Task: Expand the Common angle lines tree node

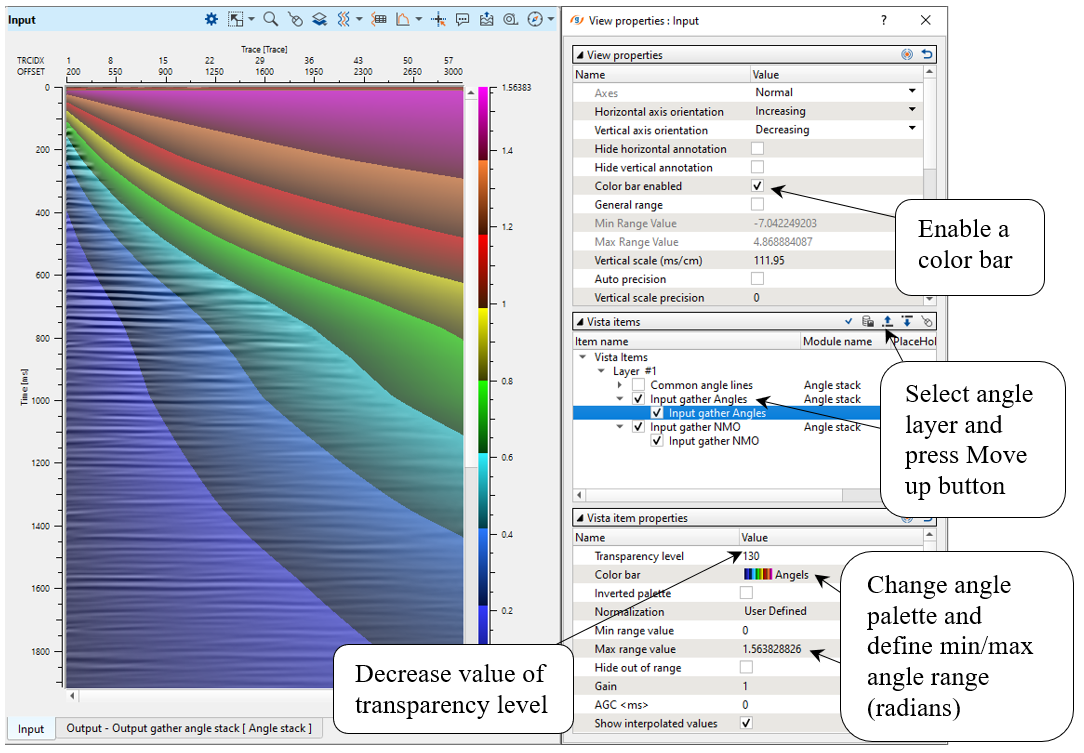Action: pos(620,385)
